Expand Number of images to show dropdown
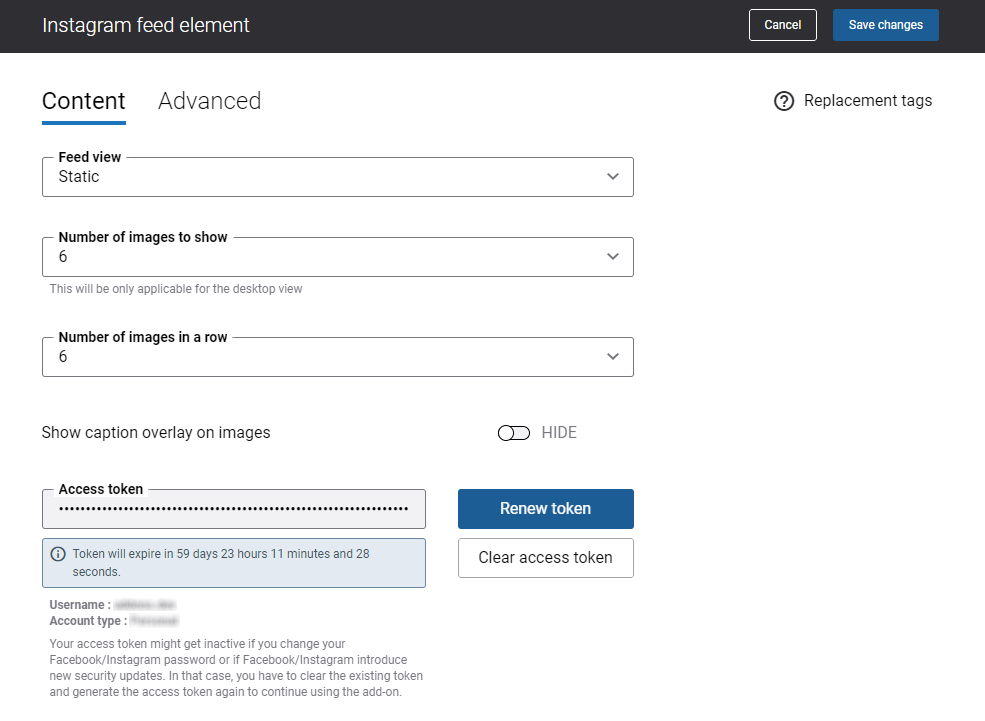This screenshot has height=721, width=985. pyautogui.click(x=338, y=257)
